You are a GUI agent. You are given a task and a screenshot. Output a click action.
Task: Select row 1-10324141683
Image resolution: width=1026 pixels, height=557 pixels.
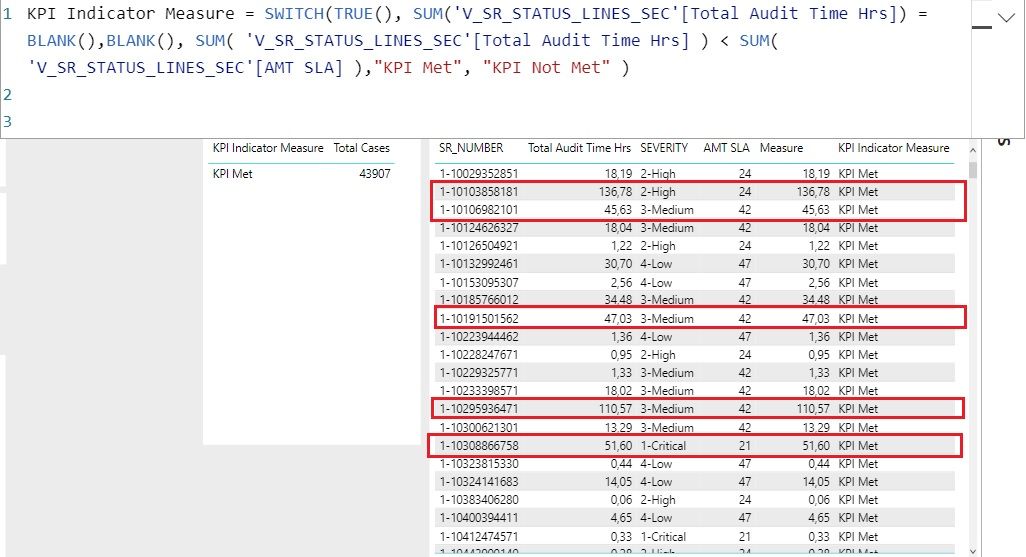[x=695, y=481]
